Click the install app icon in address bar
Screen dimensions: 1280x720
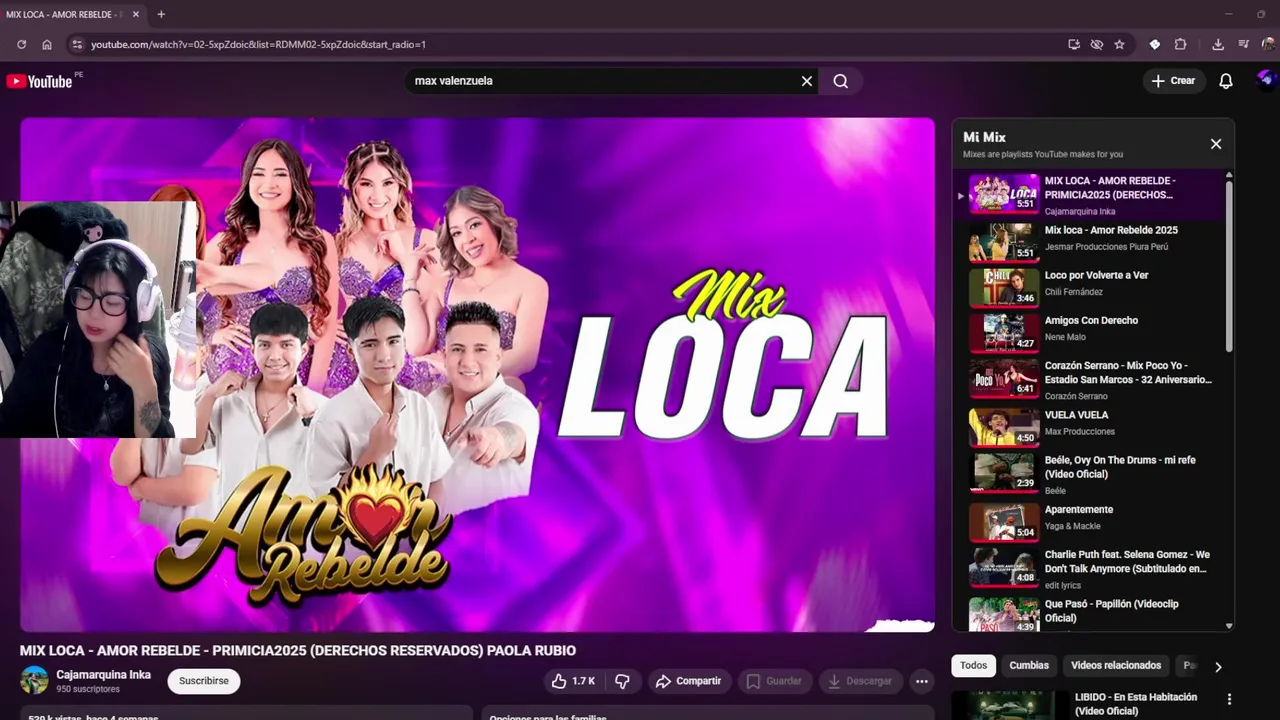pos(1074,44)
